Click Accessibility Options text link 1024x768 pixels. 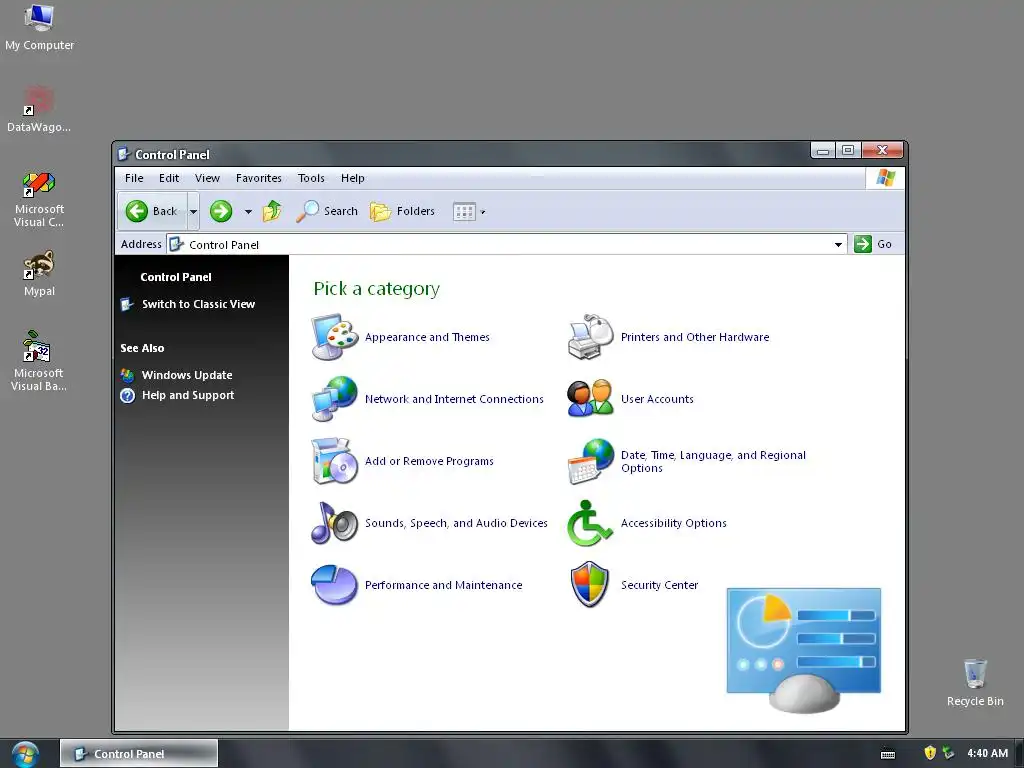[673, 524]
